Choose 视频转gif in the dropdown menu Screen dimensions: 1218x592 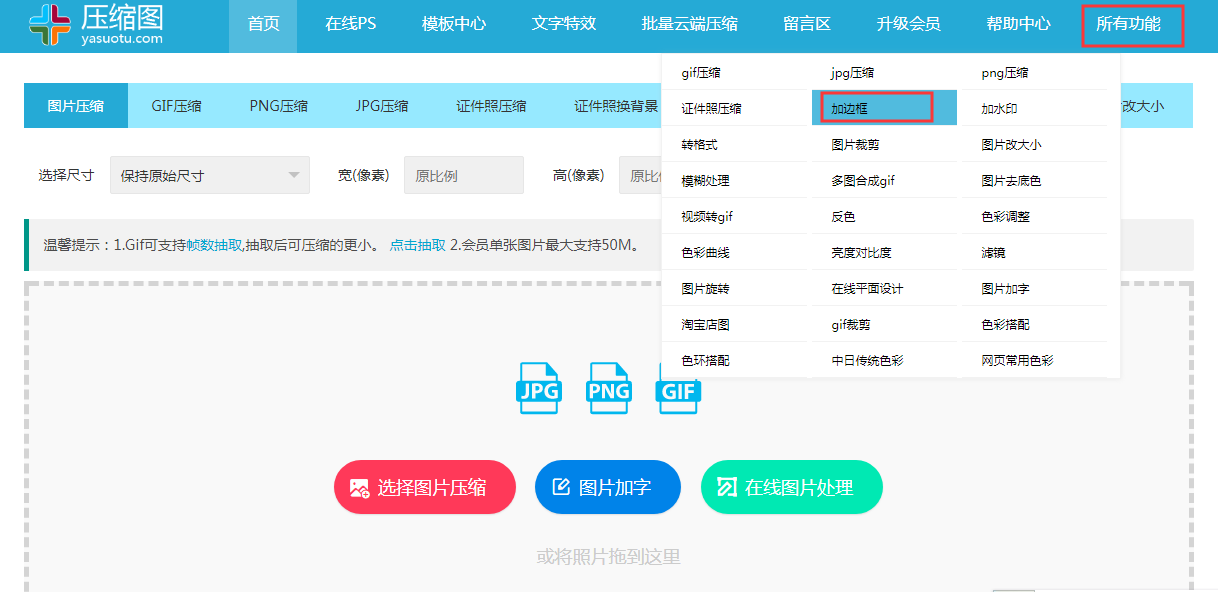[708, 217]
